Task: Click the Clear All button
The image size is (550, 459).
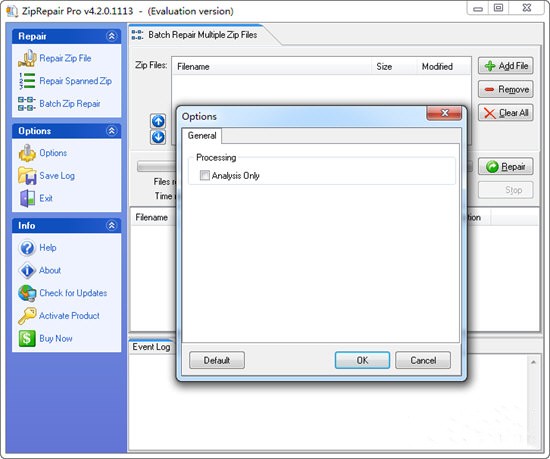Action: click(x=505, y=113)
